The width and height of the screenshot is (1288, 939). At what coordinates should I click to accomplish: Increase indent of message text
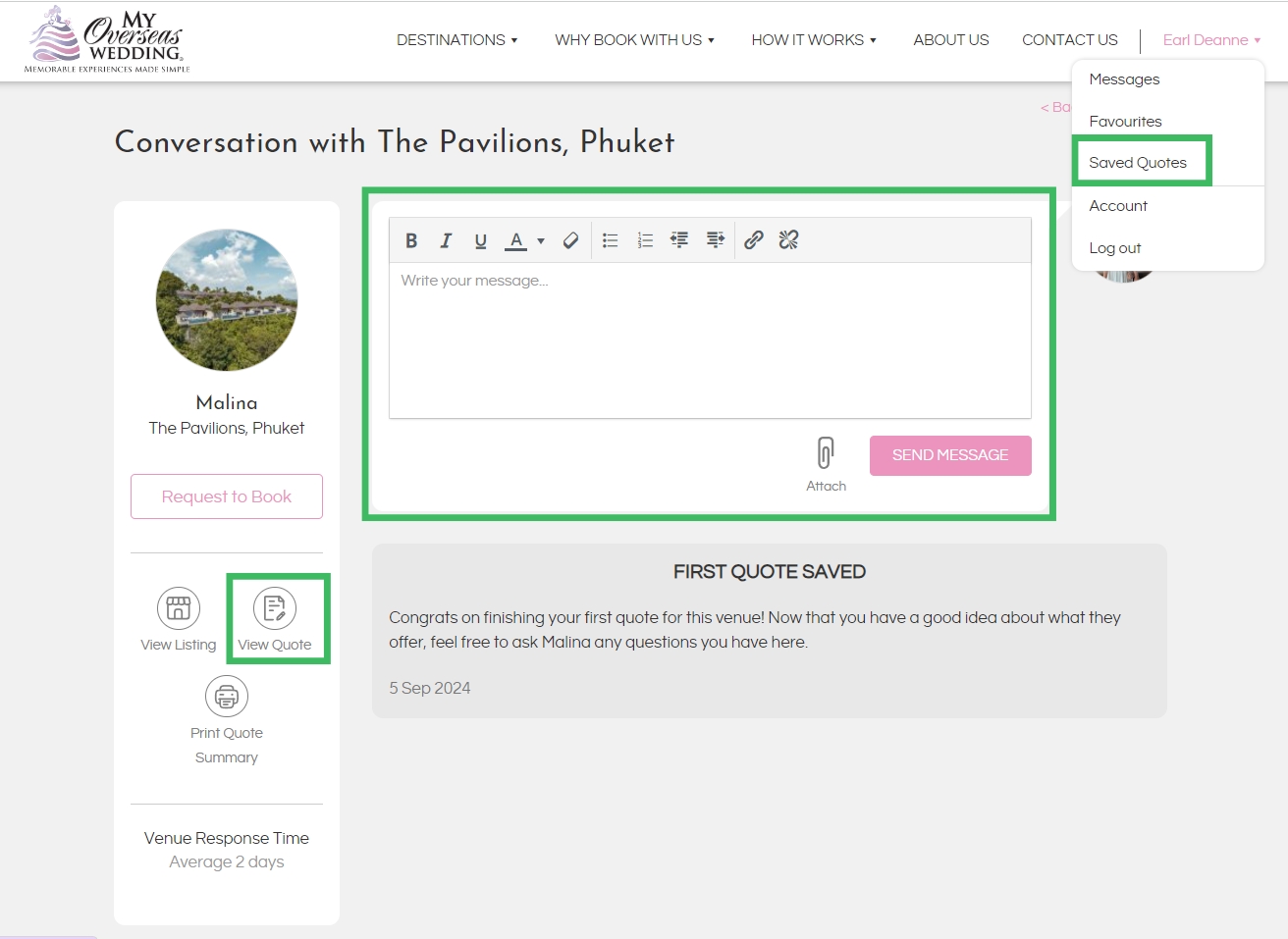(x=716, y=240)
